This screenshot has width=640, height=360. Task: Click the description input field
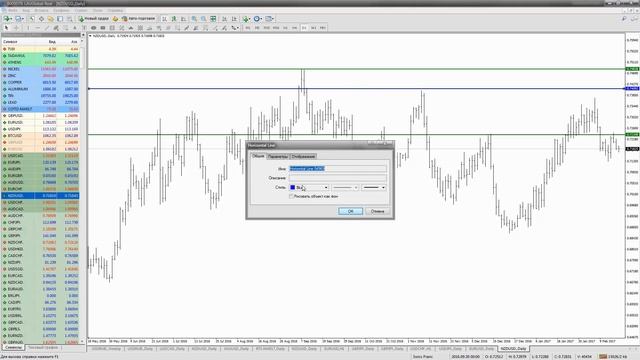(338, 178)
